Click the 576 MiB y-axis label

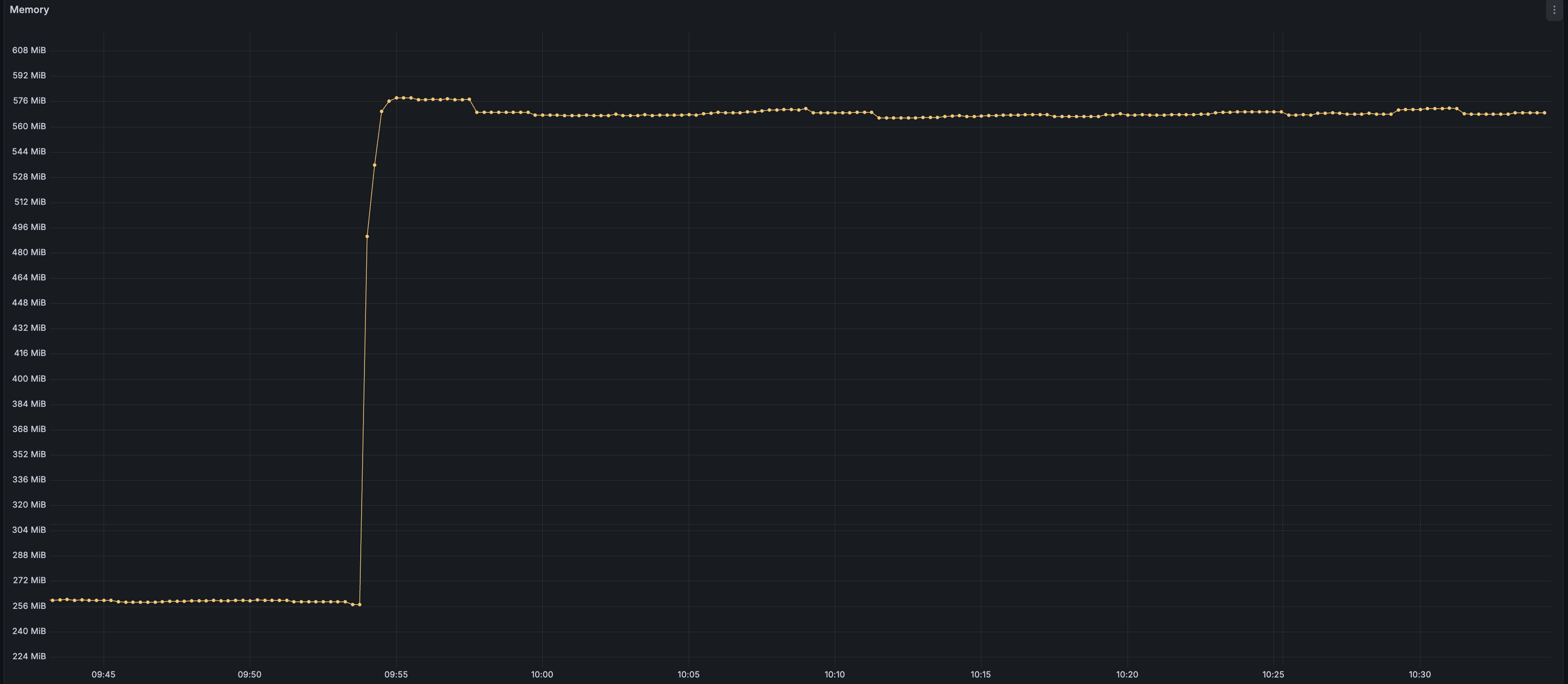(x=28, y=101)
